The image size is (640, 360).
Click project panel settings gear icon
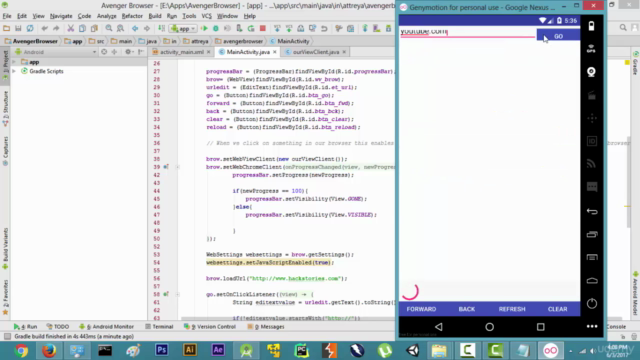pos(128,52)
